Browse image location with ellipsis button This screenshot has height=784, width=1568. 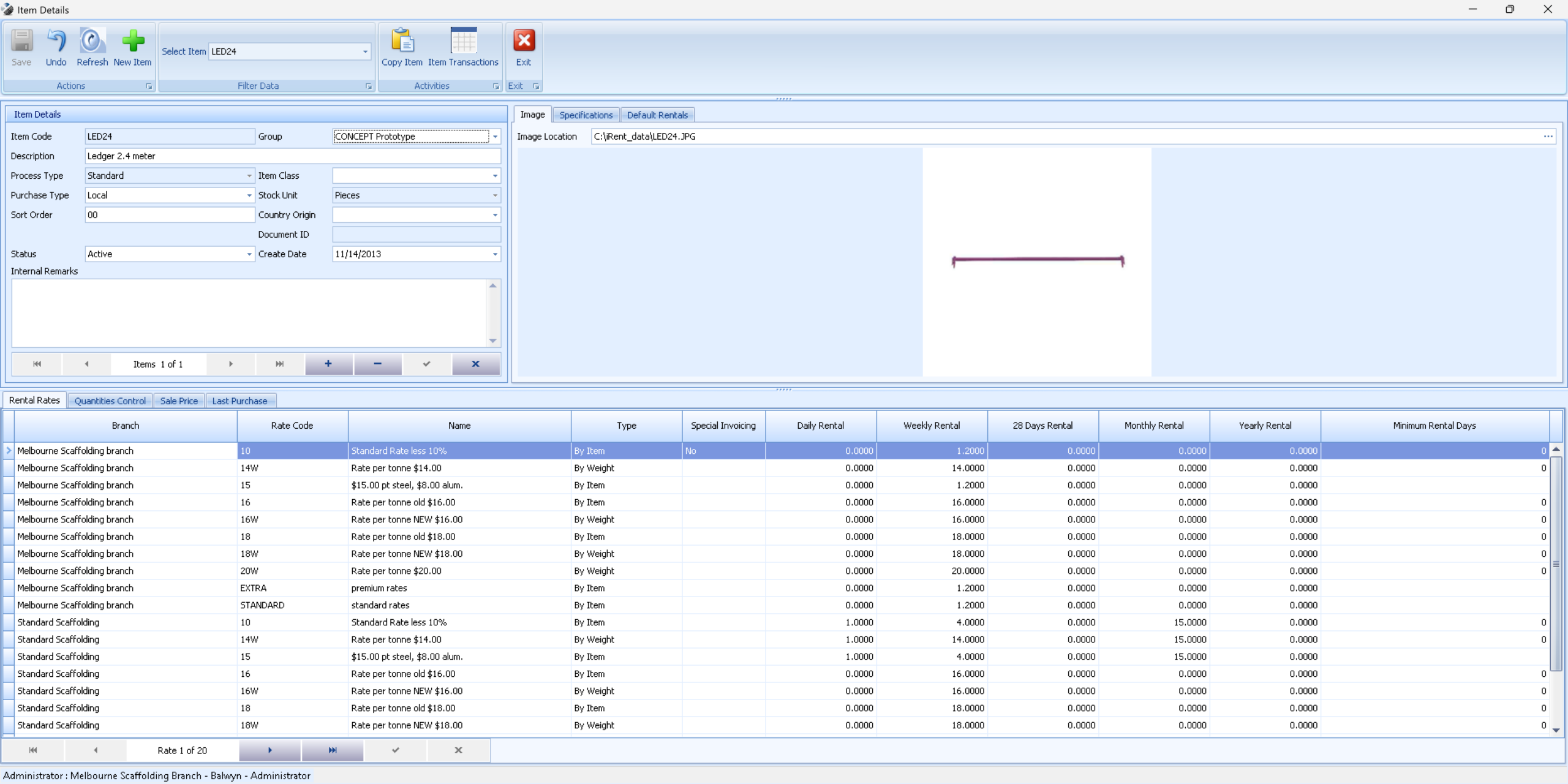coord(1548,137)
